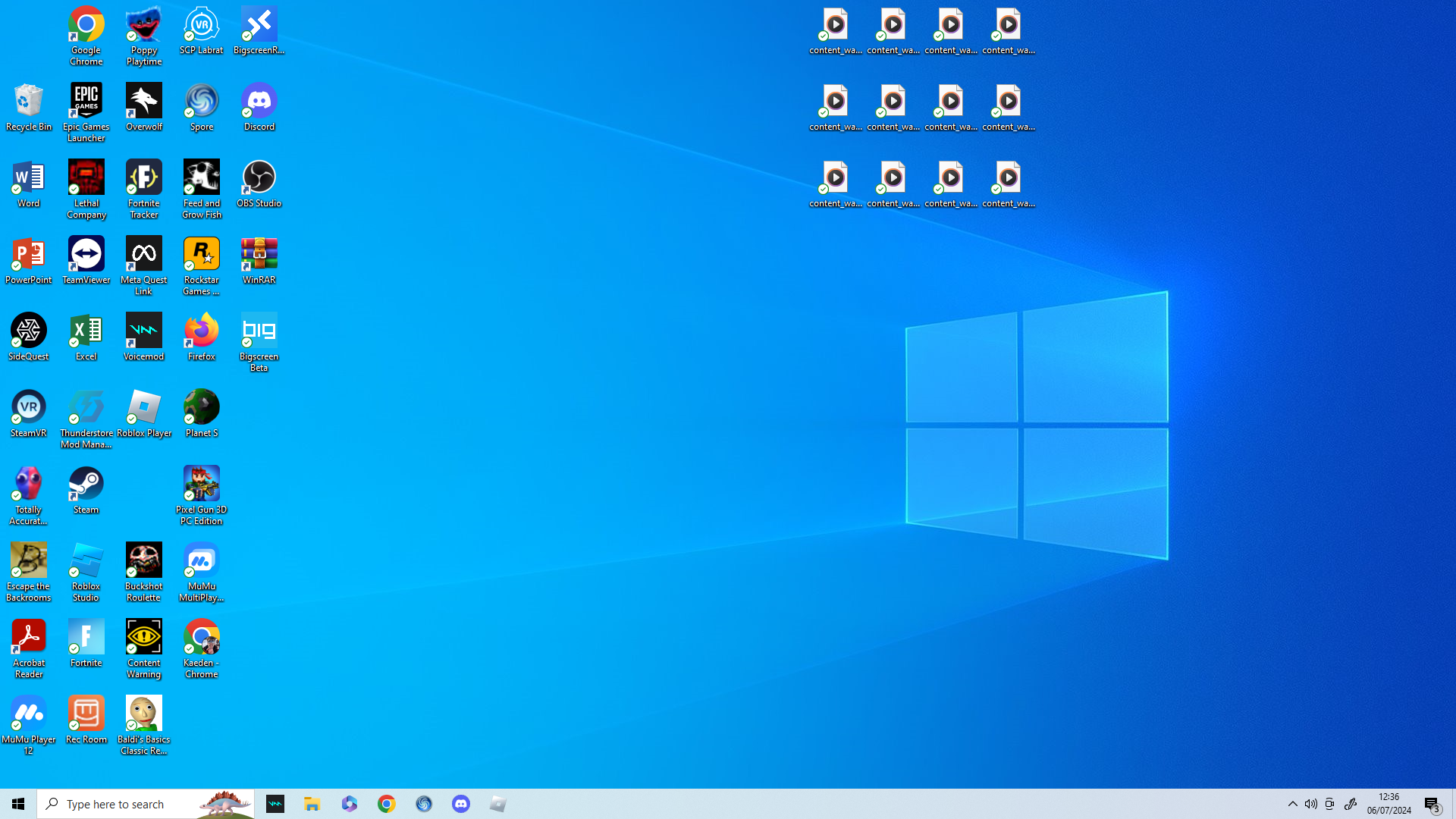Click the Meta Quest Link icon
The image size is (1456, 819).
point(143,265)
